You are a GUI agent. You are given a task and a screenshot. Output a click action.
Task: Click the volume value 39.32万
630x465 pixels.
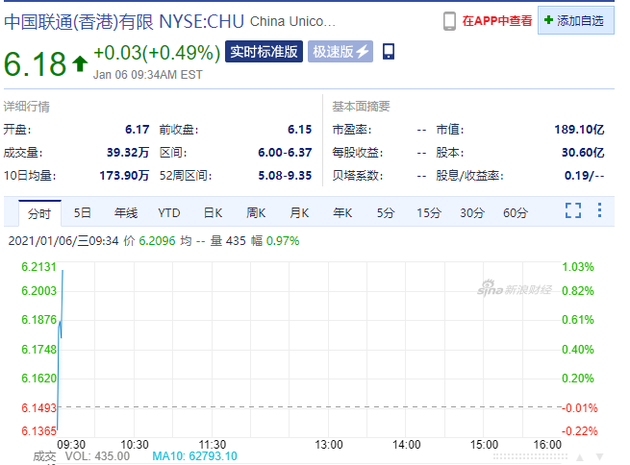point(128,152)
